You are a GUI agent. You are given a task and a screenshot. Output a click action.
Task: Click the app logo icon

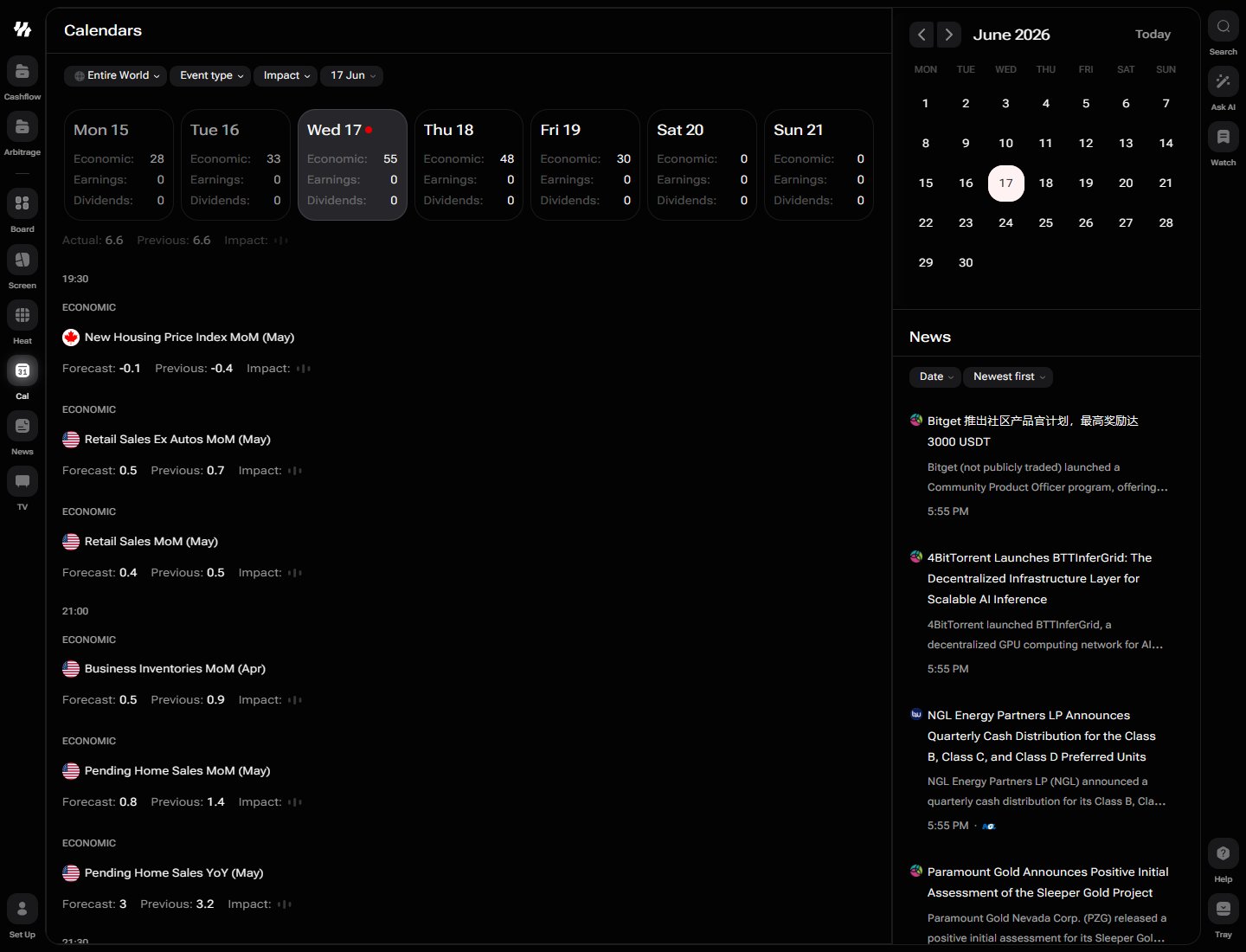22,29
